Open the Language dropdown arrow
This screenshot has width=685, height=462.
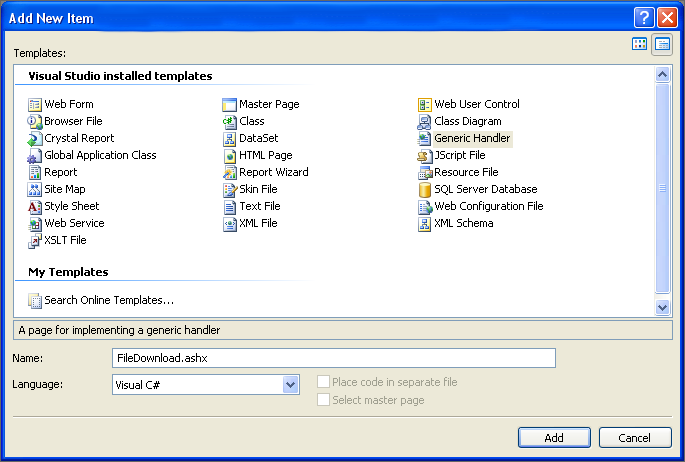pyautogui.click(x=290, y=385)
